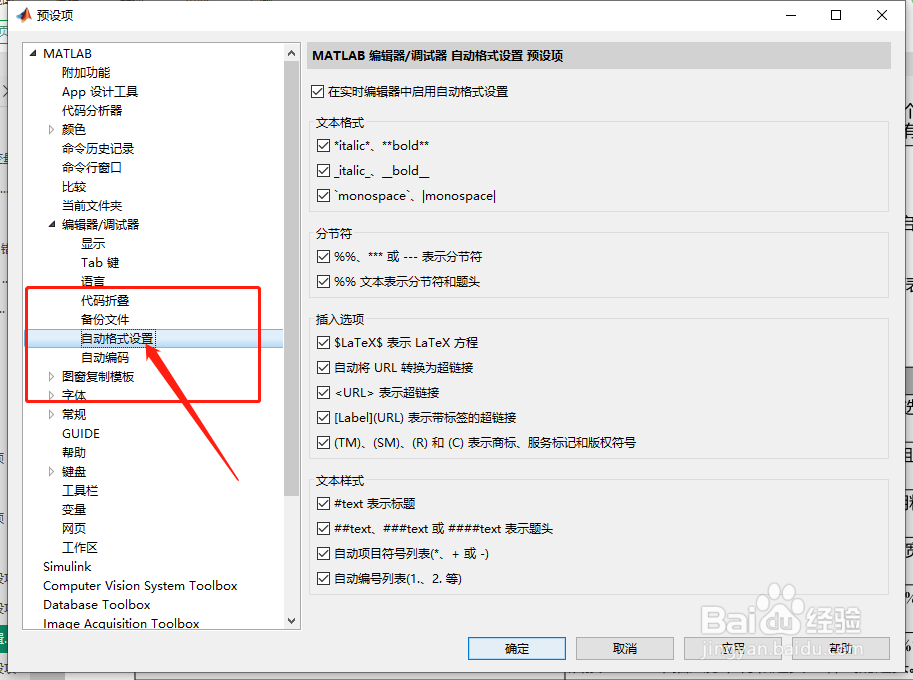Toggle (TM), (SM), (R), (C) symbols checkbox
The image size is (913, 680).
[323, 442]
